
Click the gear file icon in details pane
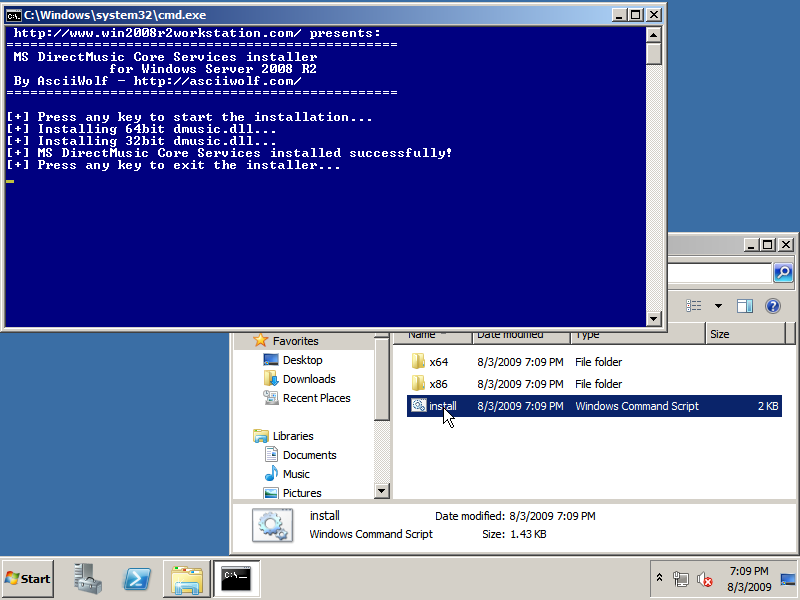[272, 526]
